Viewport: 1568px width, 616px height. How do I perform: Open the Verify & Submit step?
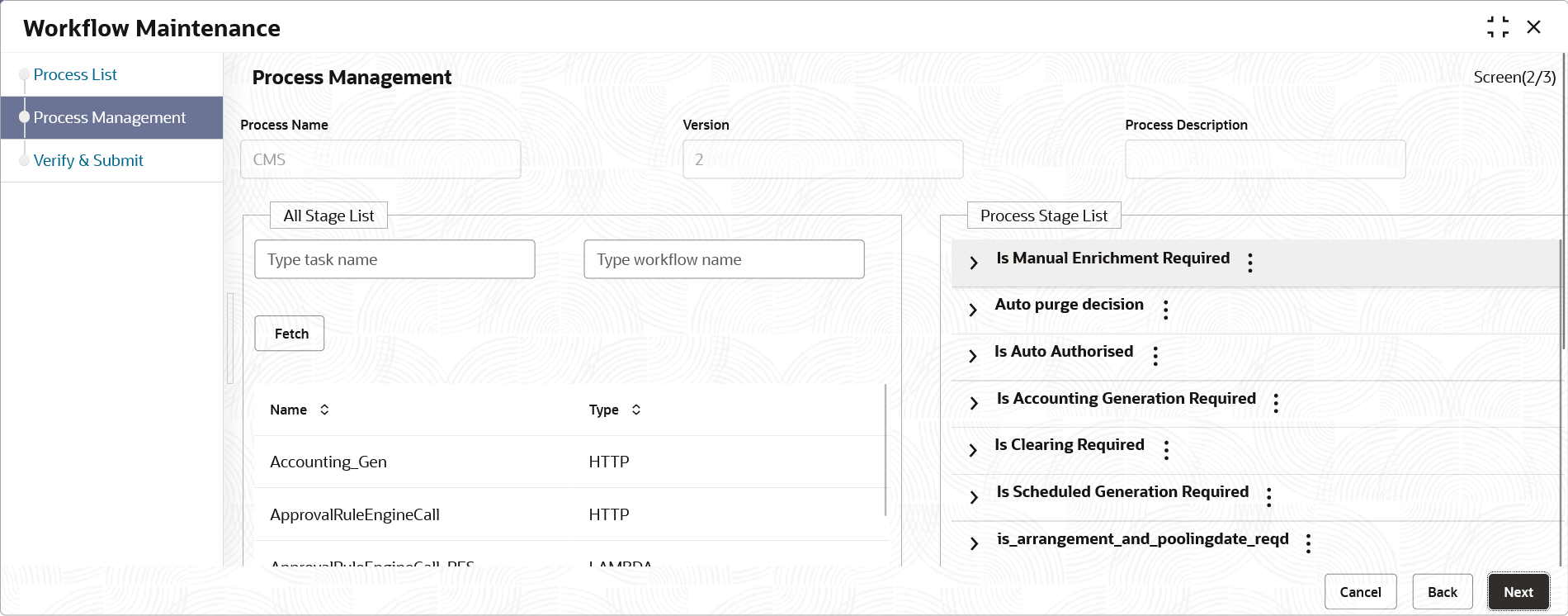88,160
